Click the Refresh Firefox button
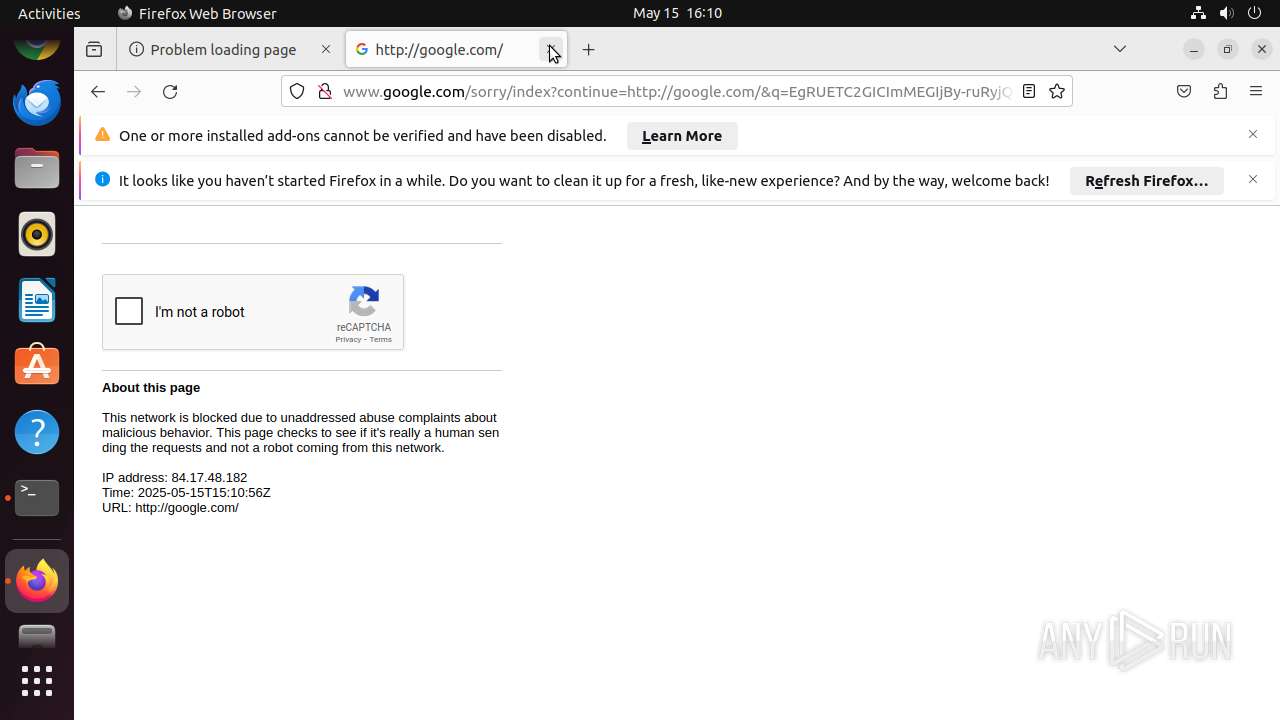The height and width of the screenshot is (720, 1280). tap(1147, 181)
